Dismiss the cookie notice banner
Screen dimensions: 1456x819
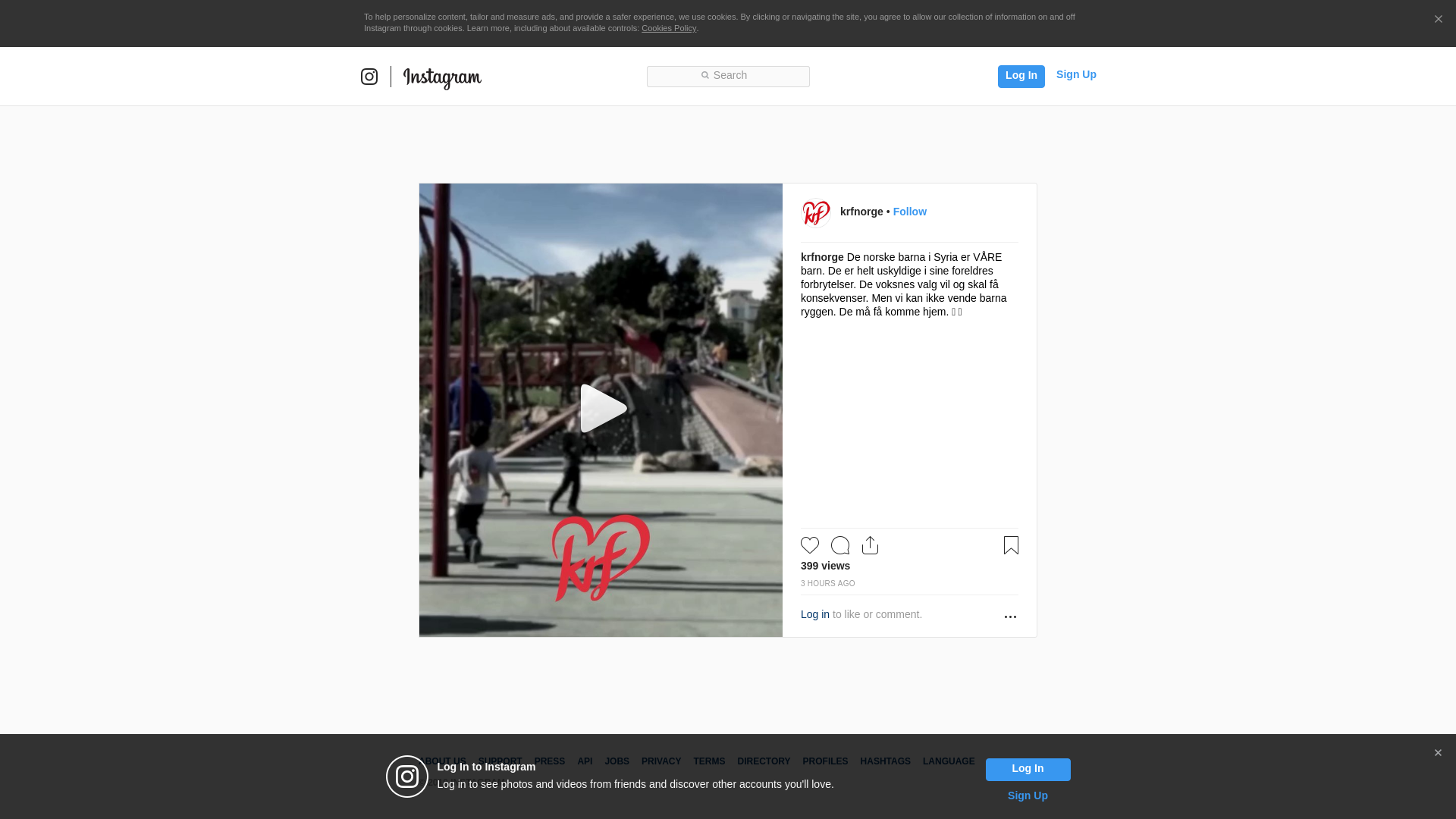(x=1438, y=19)
